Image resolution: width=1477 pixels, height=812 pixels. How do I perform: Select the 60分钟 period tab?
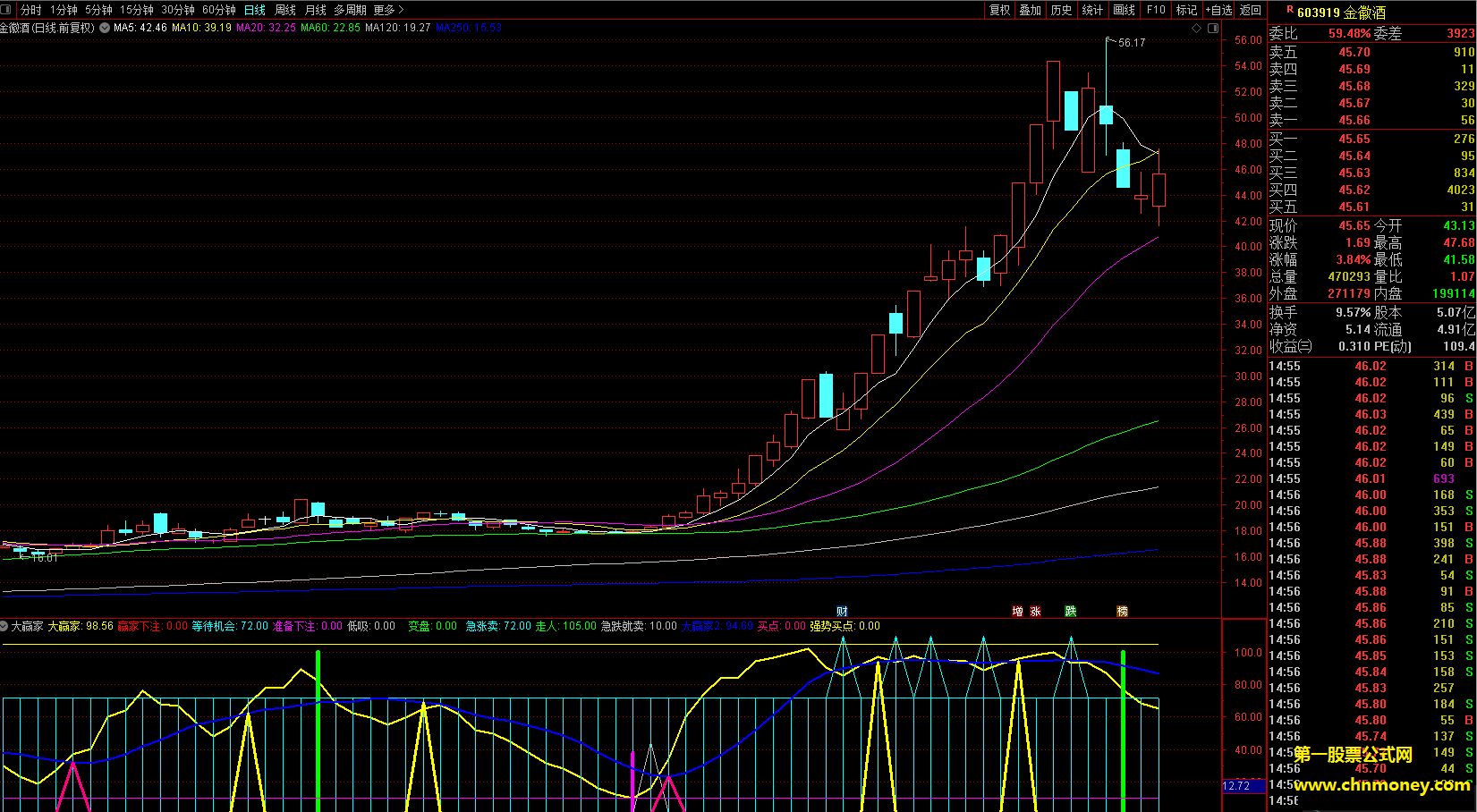(x=219, y=10)
